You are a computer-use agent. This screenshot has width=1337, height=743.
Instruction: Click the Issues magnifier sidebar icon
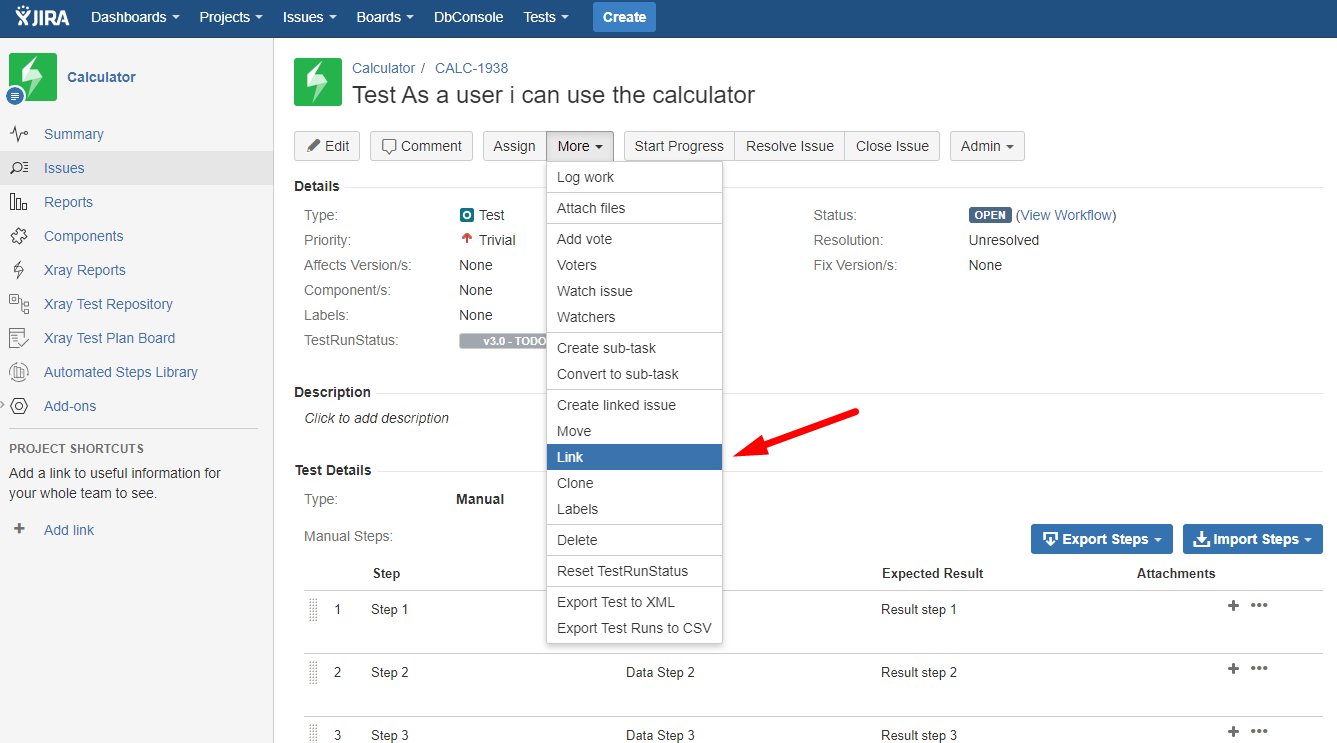[19, 168]
